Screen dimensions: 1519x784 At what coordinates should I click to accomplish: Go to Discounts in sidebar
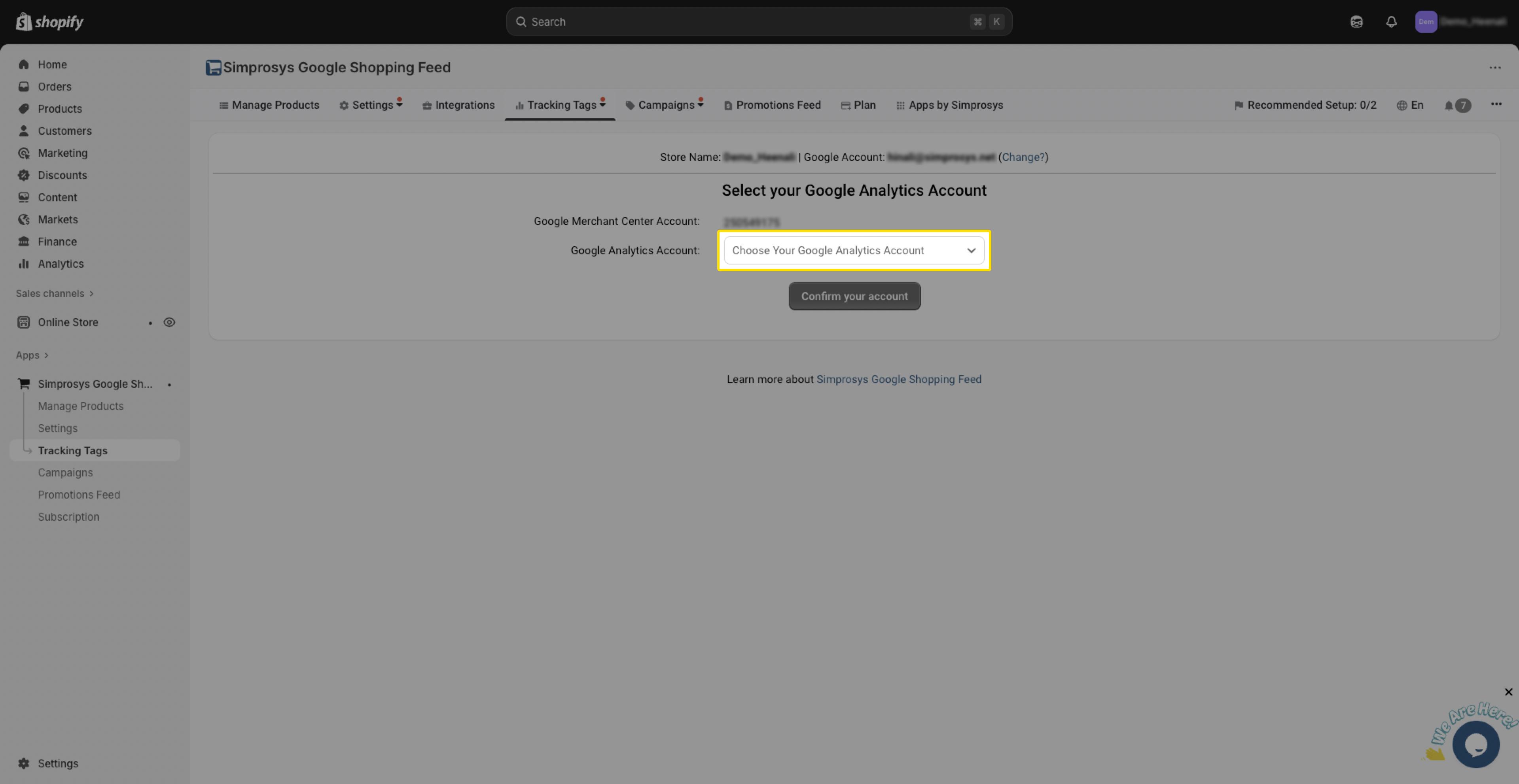(62, 175)
